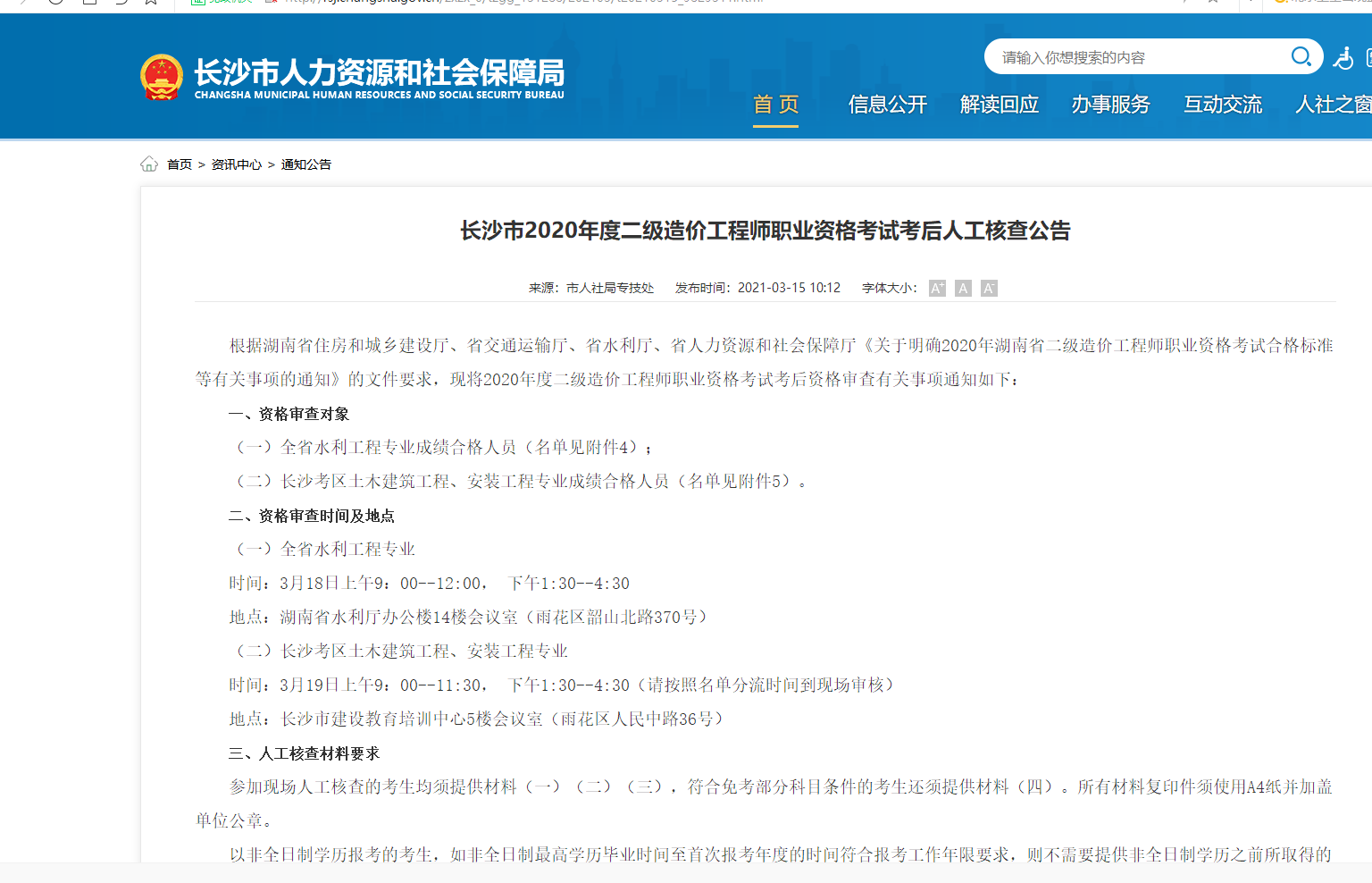Click inside the site search text box
Image resolution: width=1372 pixels, height=883 pixels.
click(x=1134, y=57)
